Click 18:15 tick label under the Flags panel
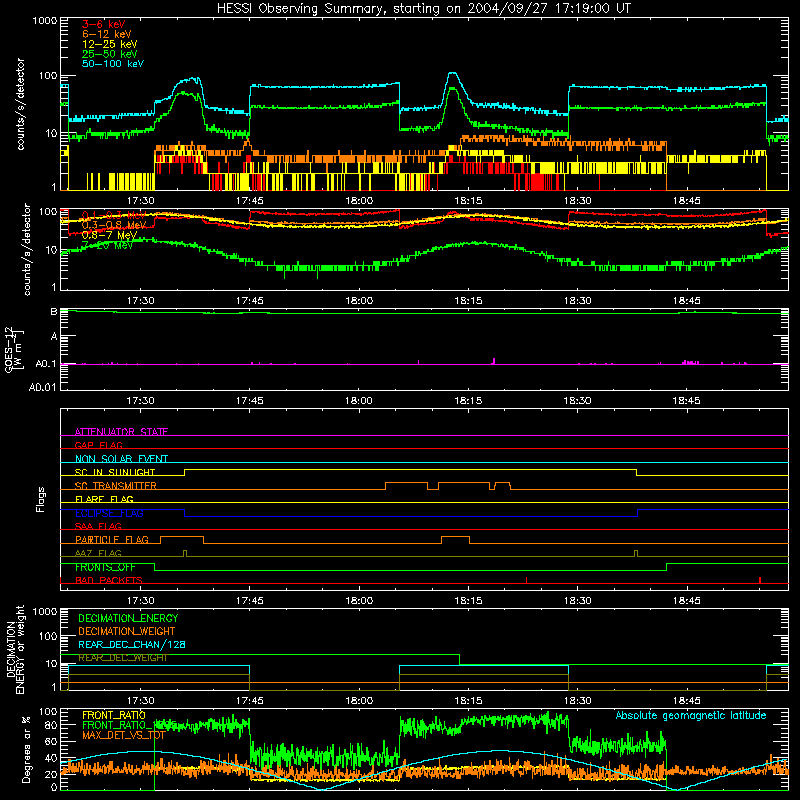This screenshot has height=800, width=800. 468,601
